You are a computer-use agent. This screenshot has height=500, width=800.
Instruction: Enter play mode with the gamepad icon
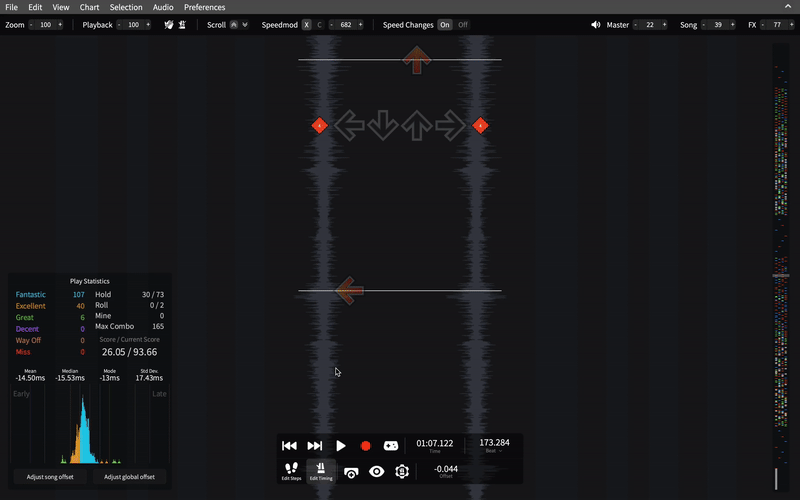pyautogui.click(x=391, y=446)
